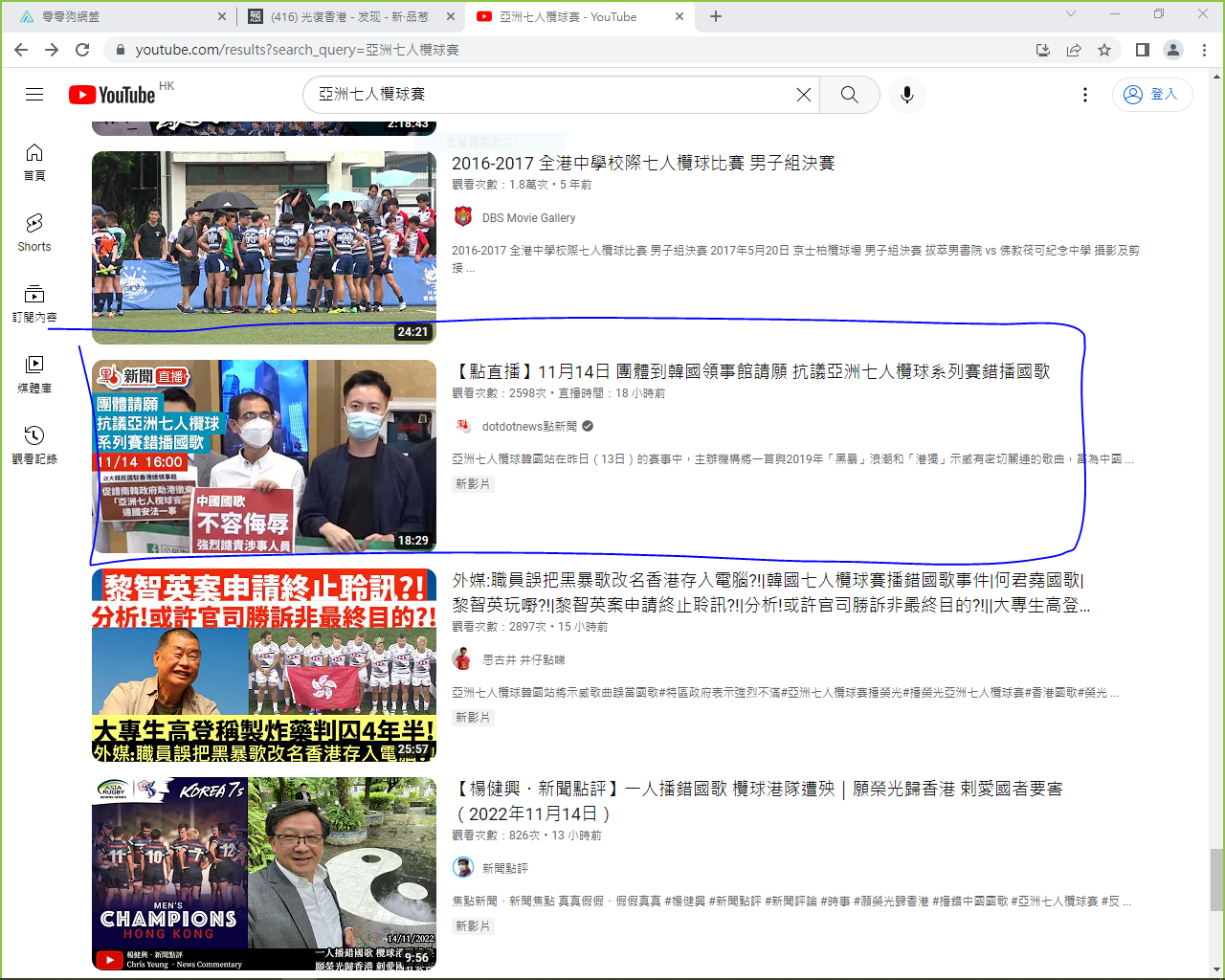
Task: Open 訂閱內容 subscriptions in the sidebar
Action: 34,304
